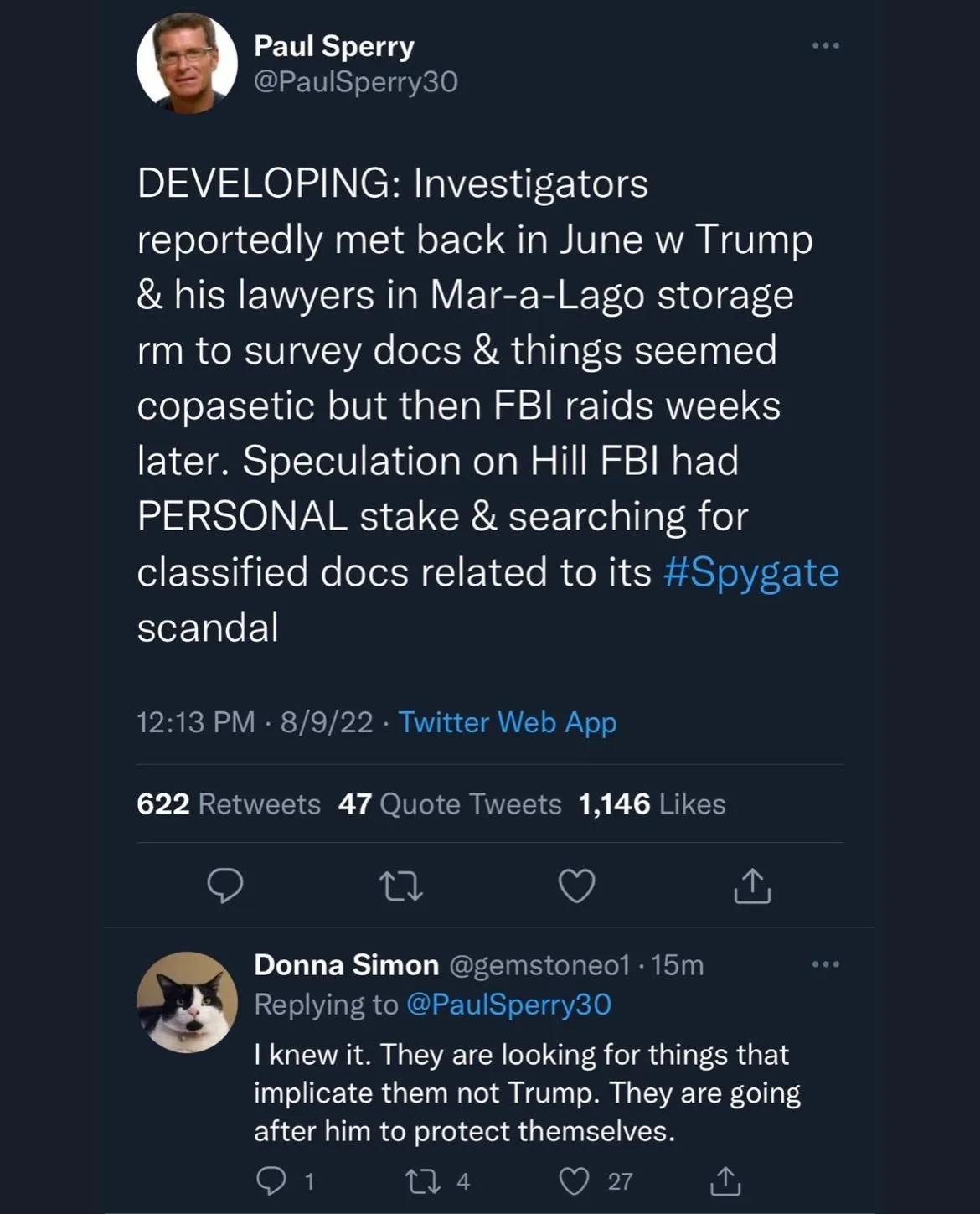The image size is (980, 1214).
Task: View the 622 Retweets list
Action: tap(229, 804)
